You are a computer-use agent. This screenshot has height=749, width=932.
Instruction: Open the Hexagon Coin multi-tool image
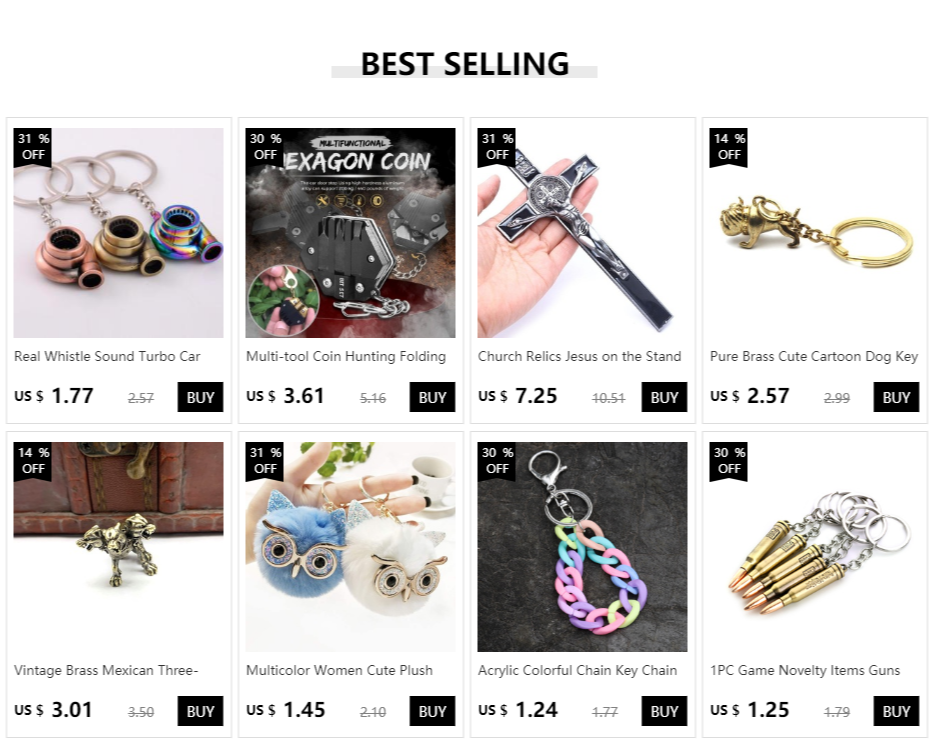pyautogui.click(x=350, y=233)
